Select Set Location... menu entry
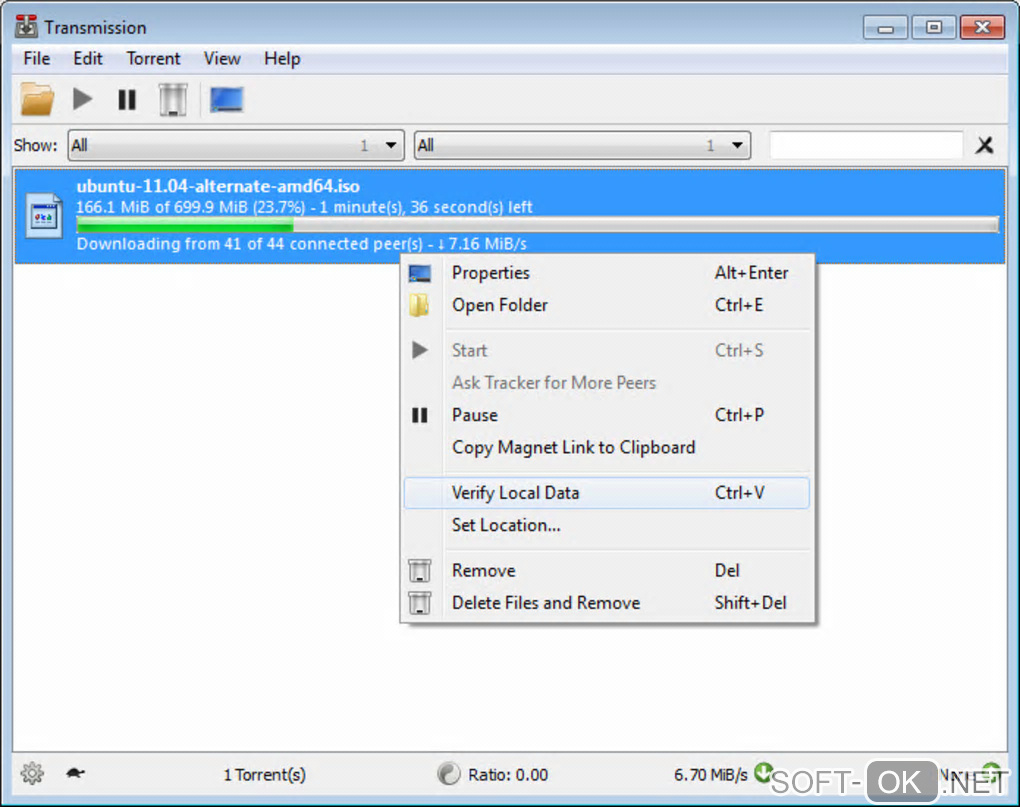Viewport: 1020px width, 807px height. click(606, 525)
